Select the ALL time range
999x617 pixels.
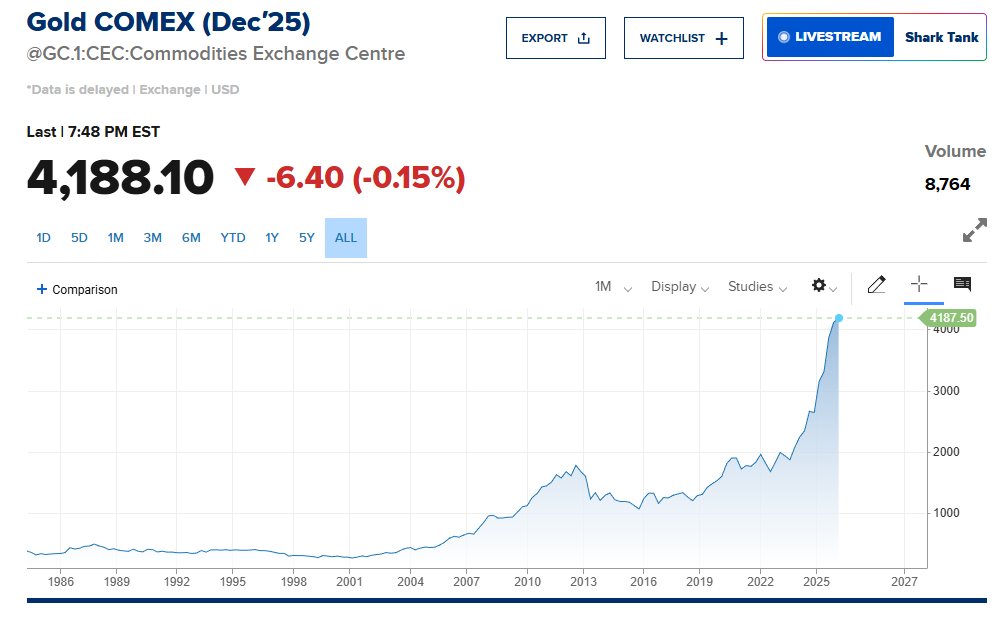tap(345, 238)
